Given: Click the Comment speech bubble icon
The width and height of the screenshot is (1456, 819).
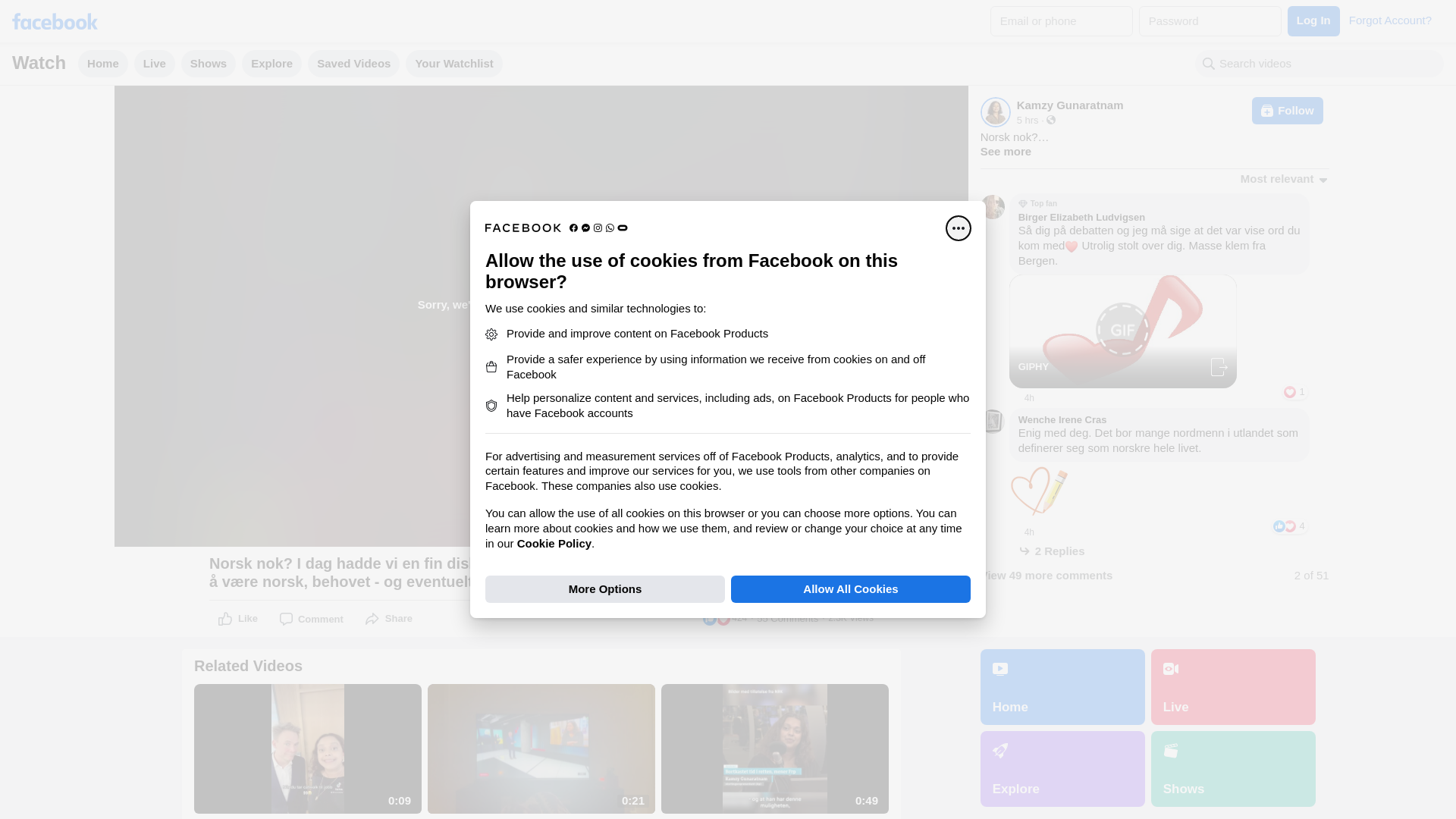Looking at the screenshot, I should tap(286, 619).
